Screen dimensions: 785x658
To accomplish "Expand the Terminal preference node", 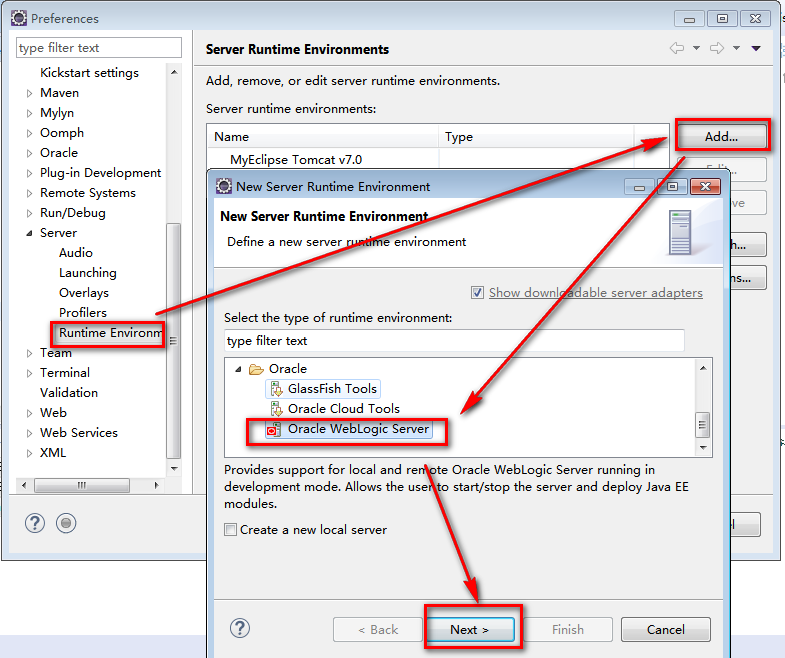I will tap(30, 373).
